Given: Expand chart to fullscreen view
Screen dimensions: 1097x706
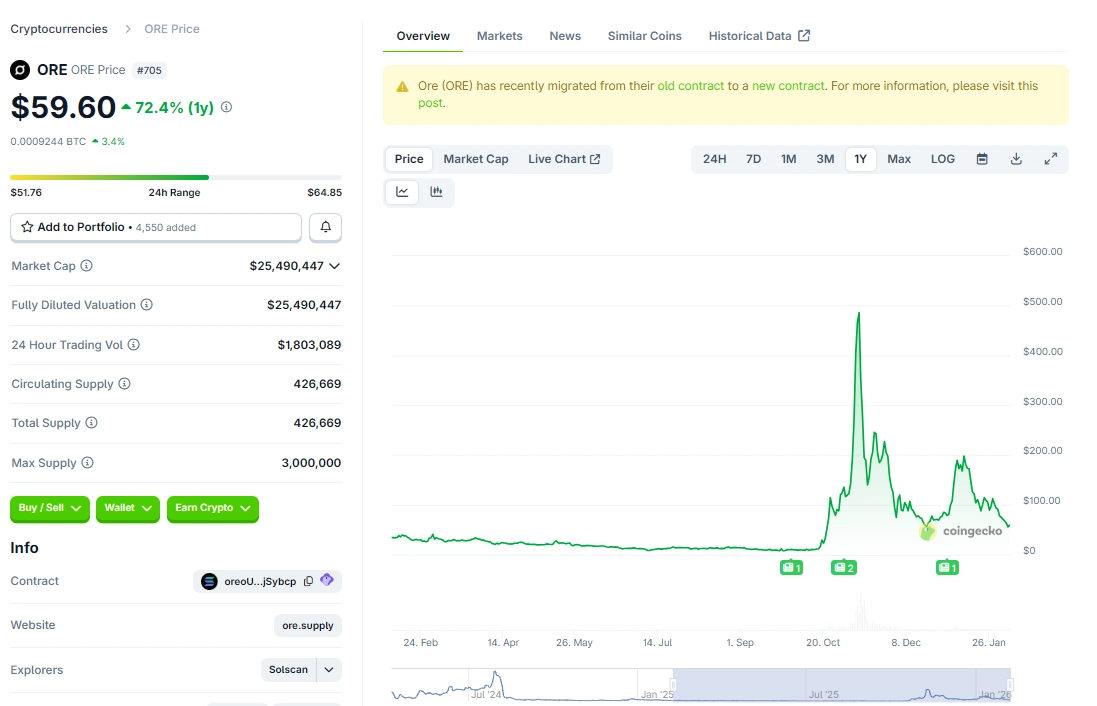Looking at the screenshot, I should tap(1051, 158).
